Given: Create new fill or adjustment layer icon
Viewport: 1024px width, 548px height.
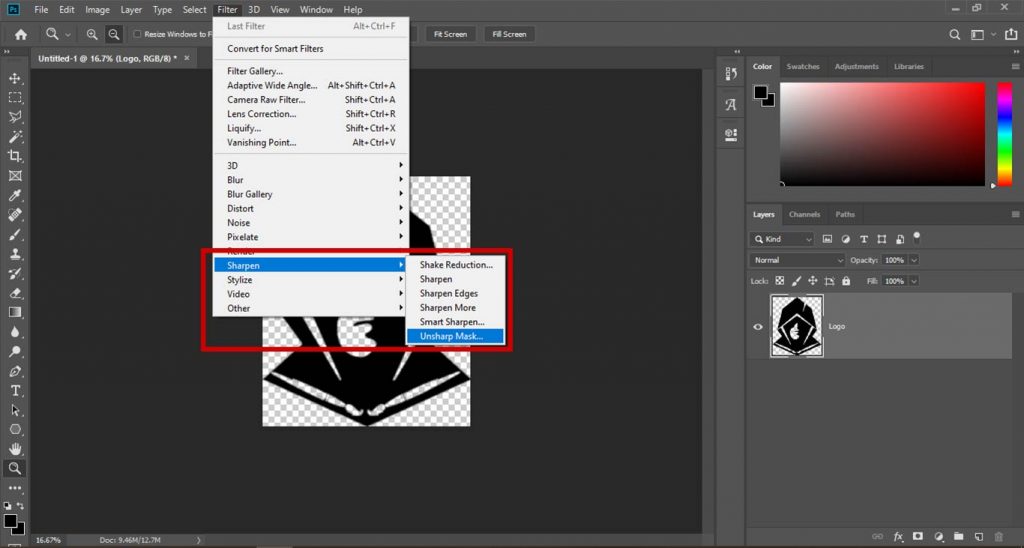Looking at the screenshot, I should pos(938,536).
